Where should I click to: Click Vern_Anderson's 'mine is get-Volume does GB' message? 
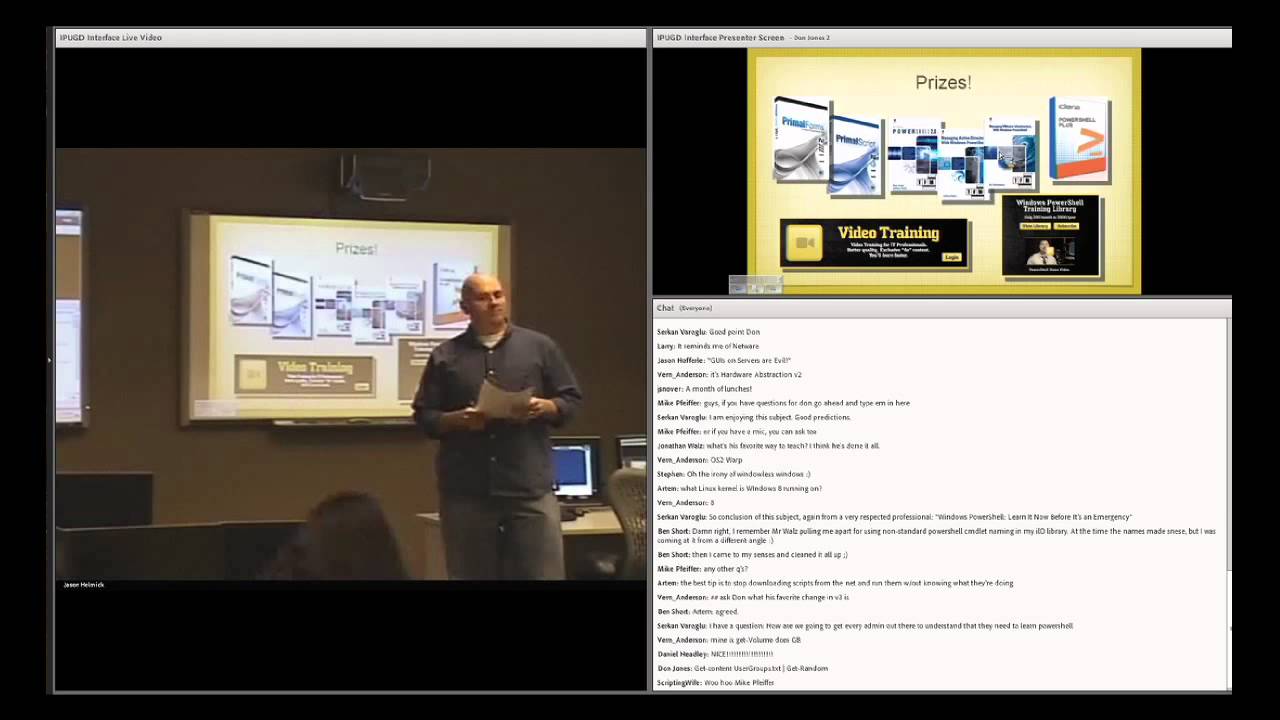pyautogui.click(x=729, y=640)
